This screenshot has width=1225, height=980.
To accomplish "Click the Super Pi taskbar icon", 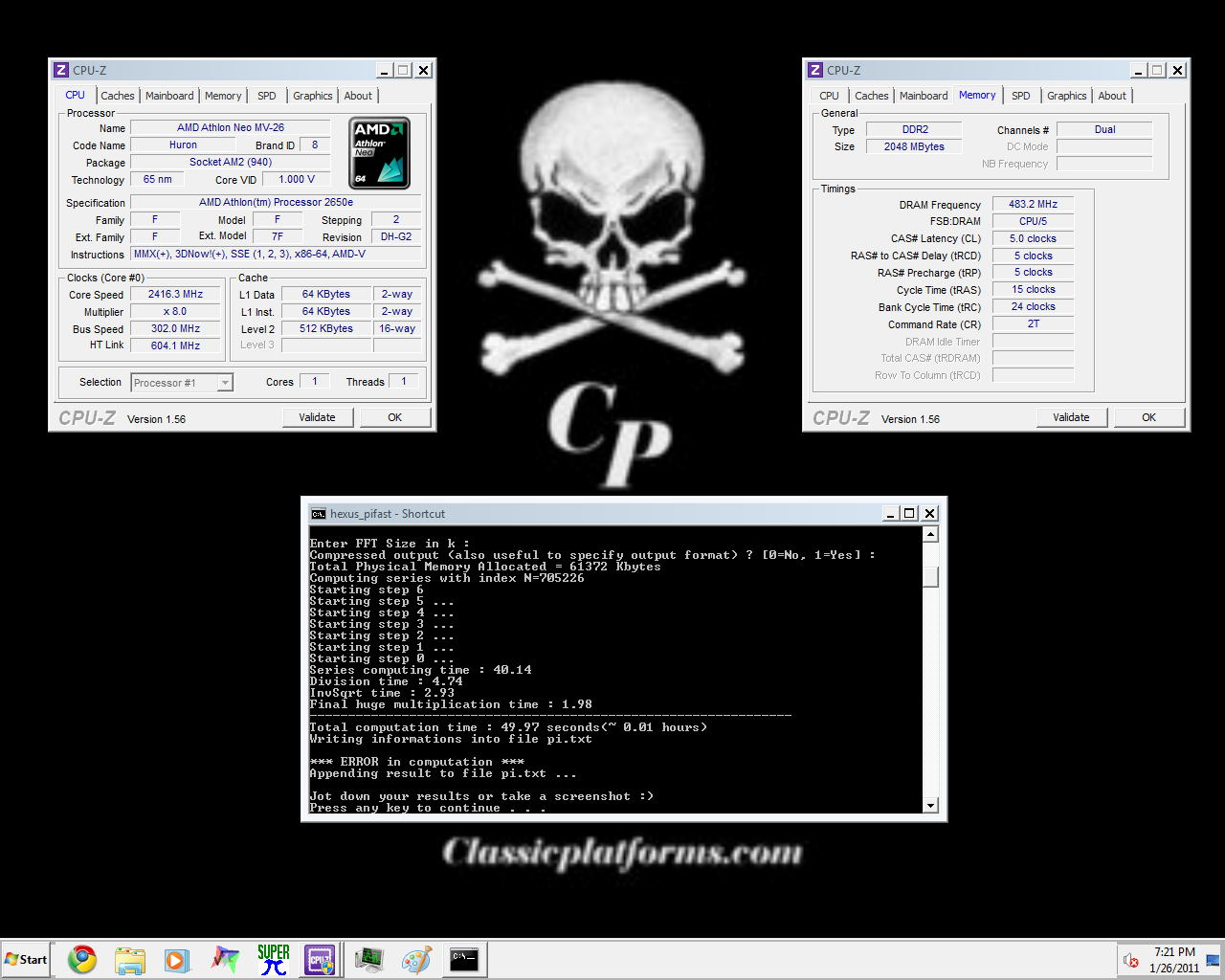I will coord(273,959).
